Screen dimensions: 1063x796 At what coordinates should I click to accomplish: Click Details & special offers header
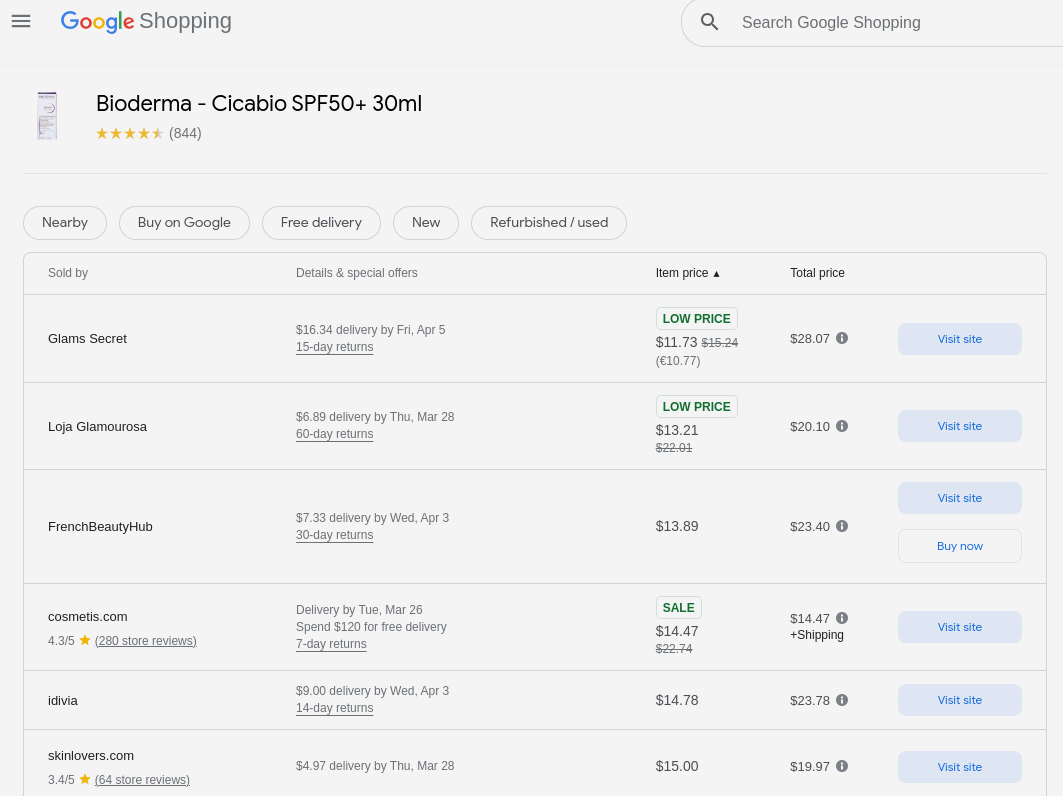click(x=357, y=273)
